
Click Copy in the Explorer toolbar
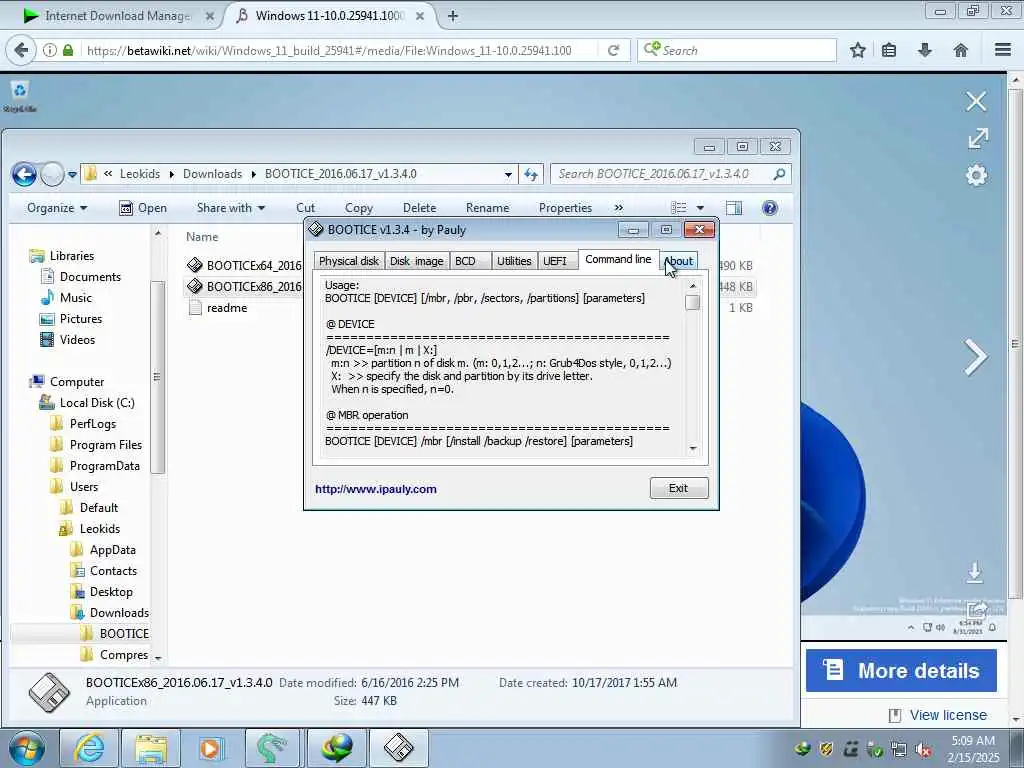tap(359, 208)
